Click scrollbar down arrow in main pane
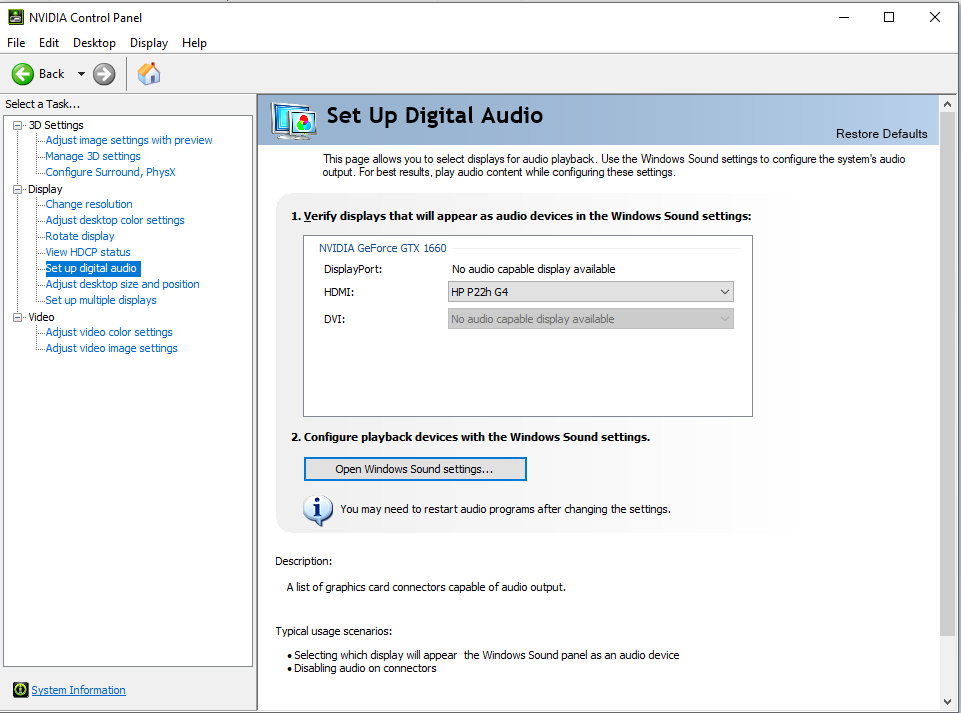The image size is (961, 713). [947, 702]
